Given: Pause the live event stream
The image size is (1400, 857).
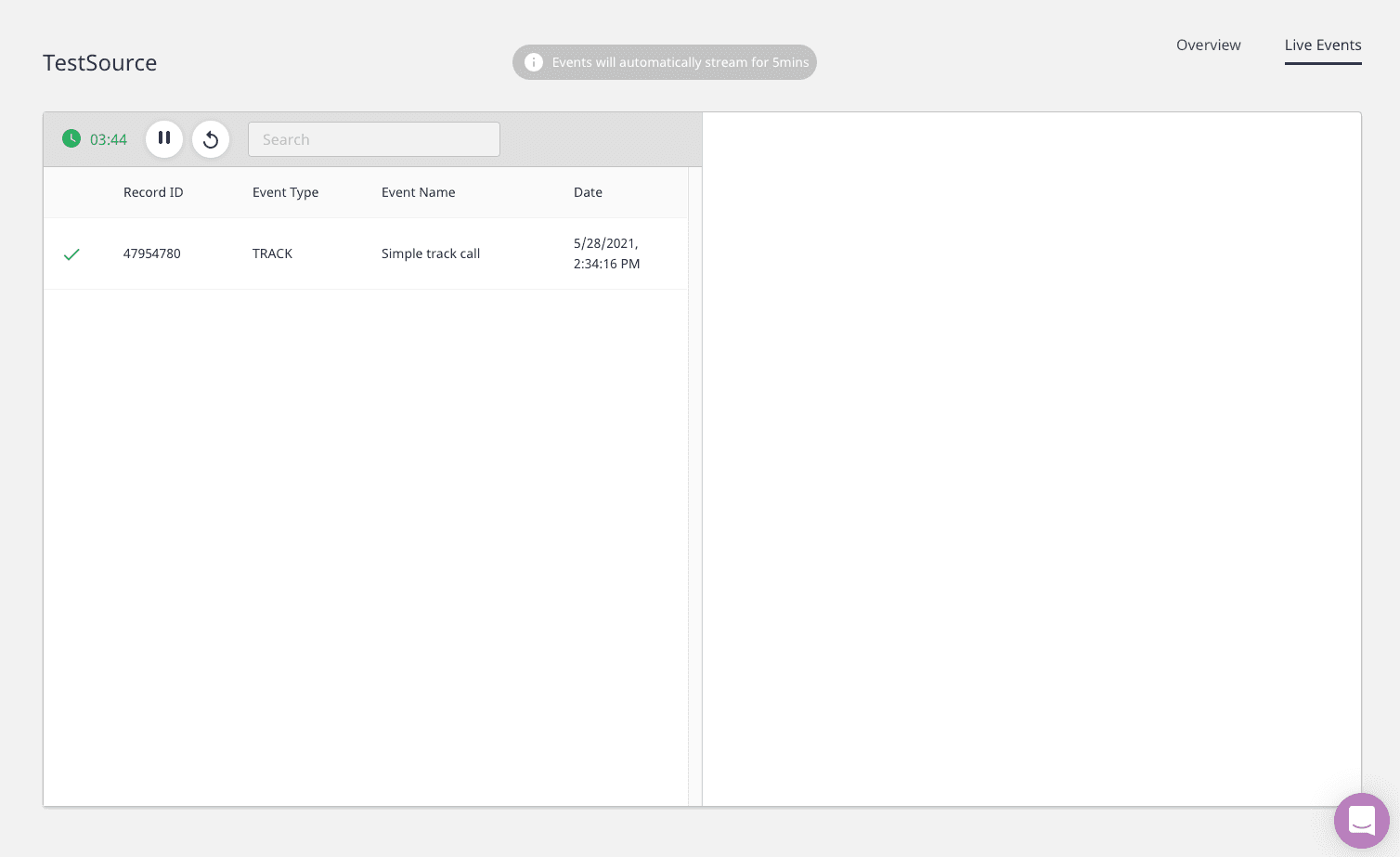Looking at the screenshot, I should 164,138.
